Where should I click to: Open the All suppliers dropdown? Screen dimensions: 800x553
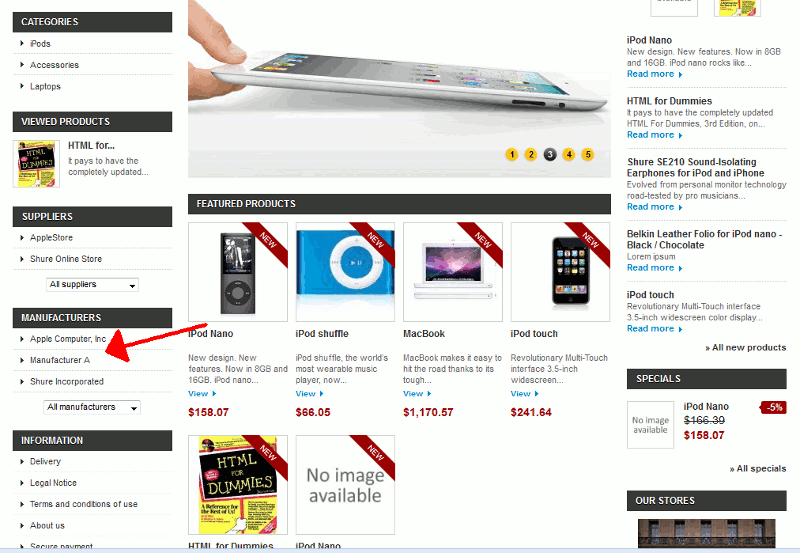[92, 285]
